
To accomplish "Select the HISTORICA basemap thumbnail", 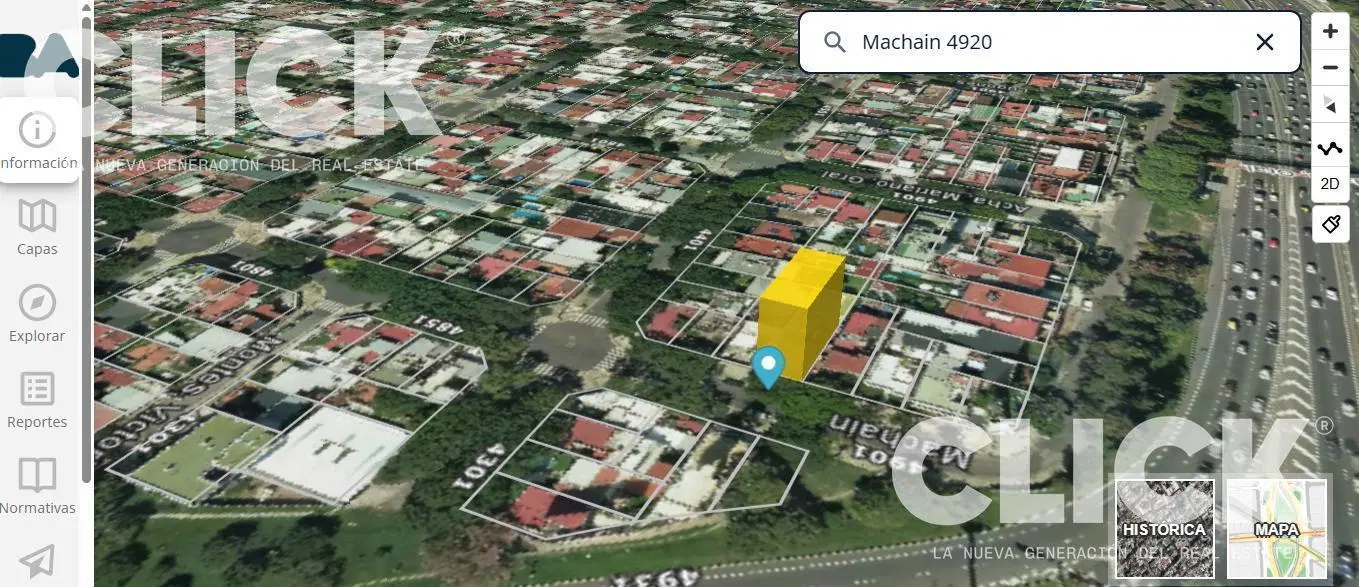I will [1164, 529].
